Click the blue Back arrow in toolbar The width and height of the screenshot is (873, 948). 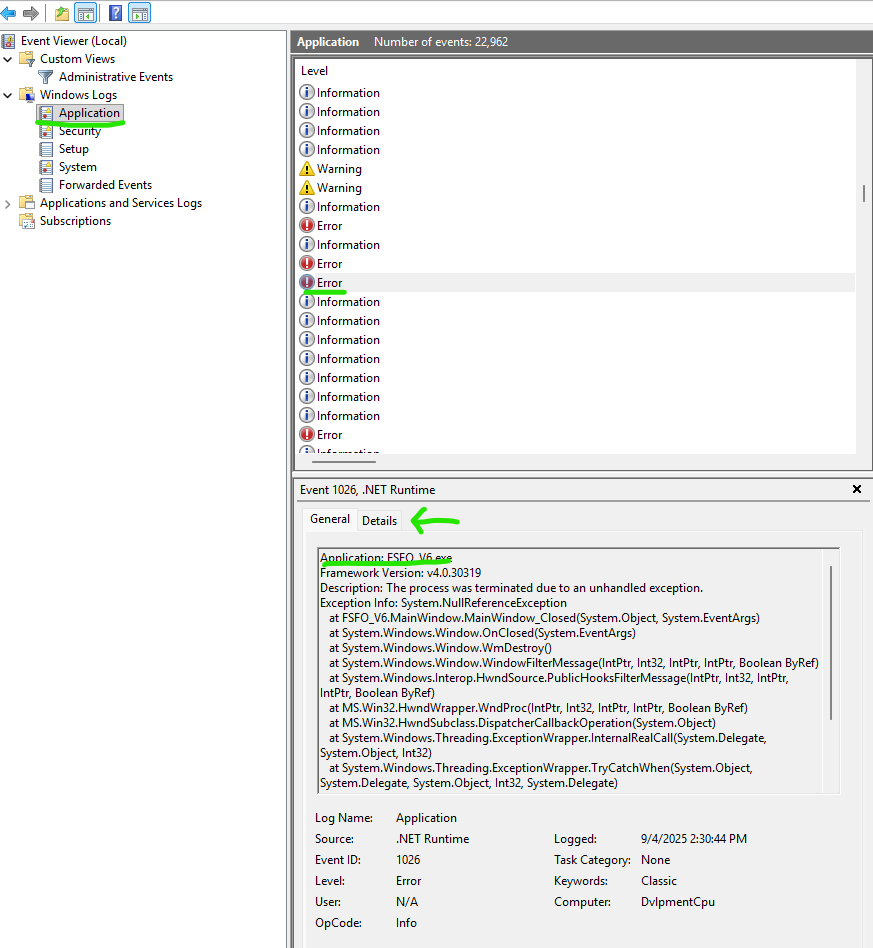click(x=9, y=13)
